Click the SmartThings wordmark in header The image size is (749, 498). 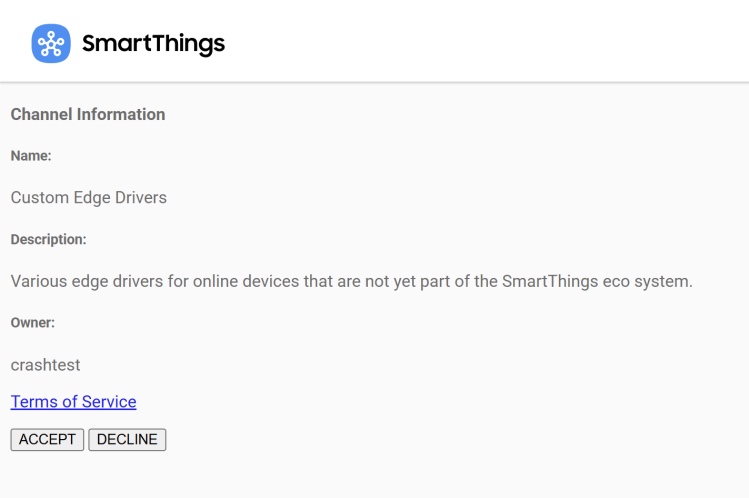click(153, 44)
